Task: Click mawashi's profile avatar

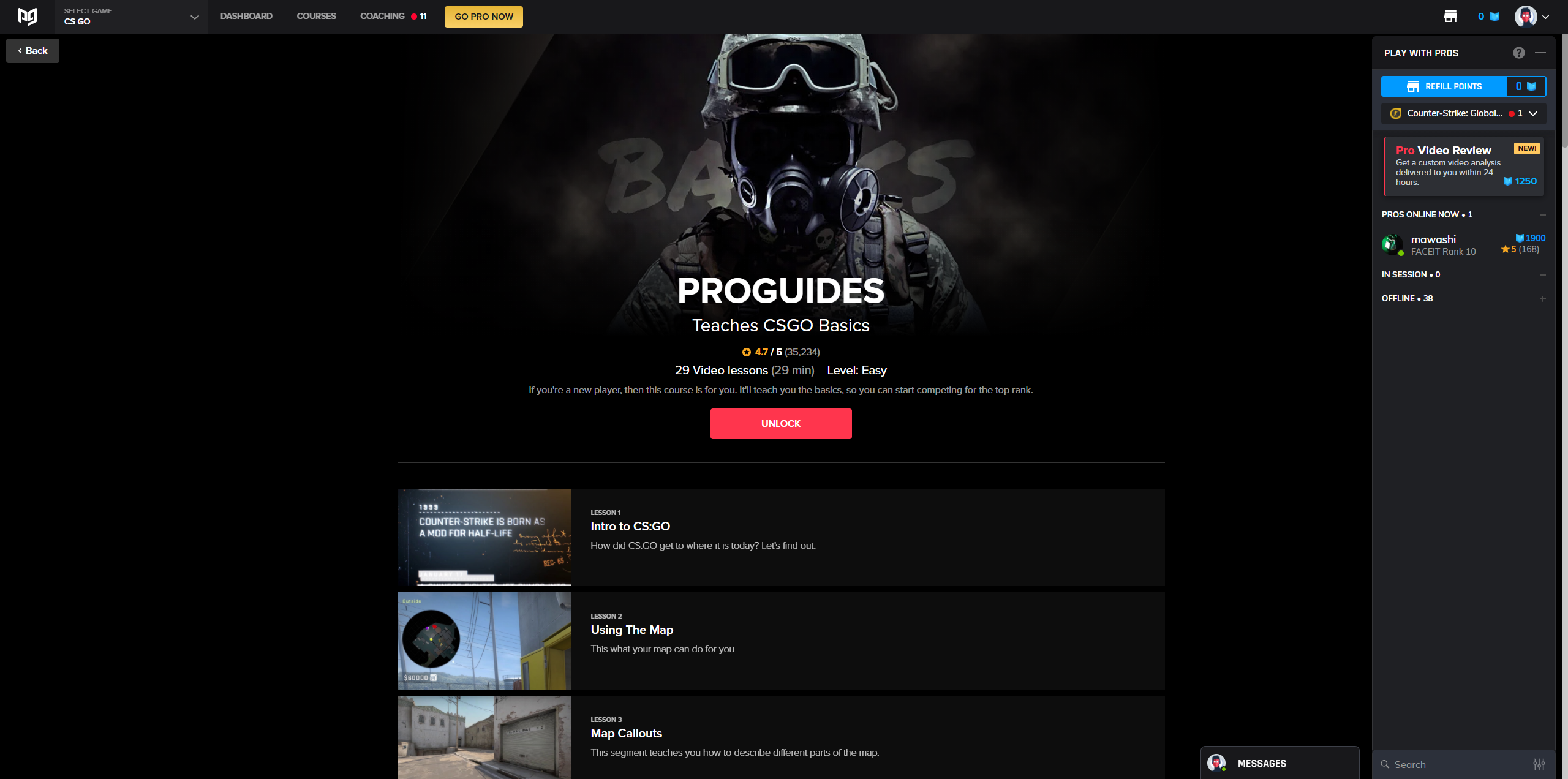Action: click(x=1392, y=244)
